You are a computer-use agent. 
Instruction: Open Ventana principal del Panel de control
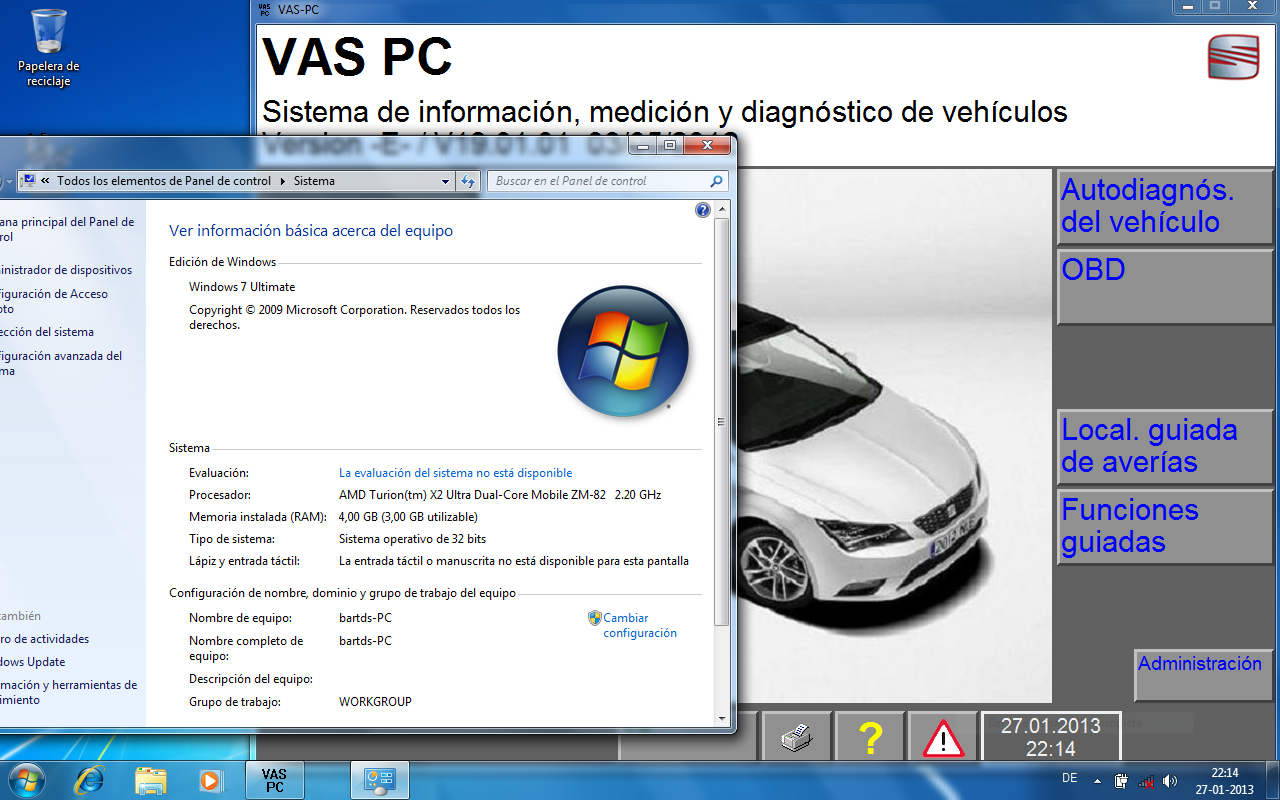[67, 229]
